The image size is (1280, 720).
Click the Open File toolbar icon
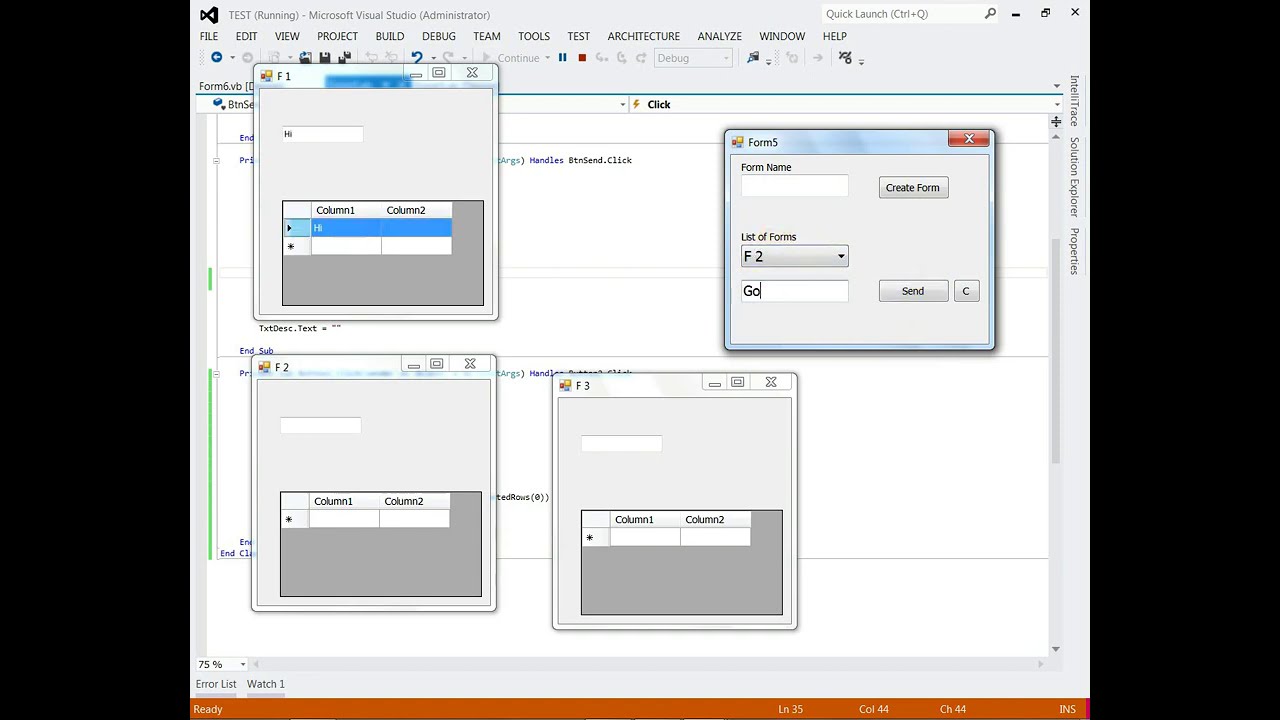(306, 58)
